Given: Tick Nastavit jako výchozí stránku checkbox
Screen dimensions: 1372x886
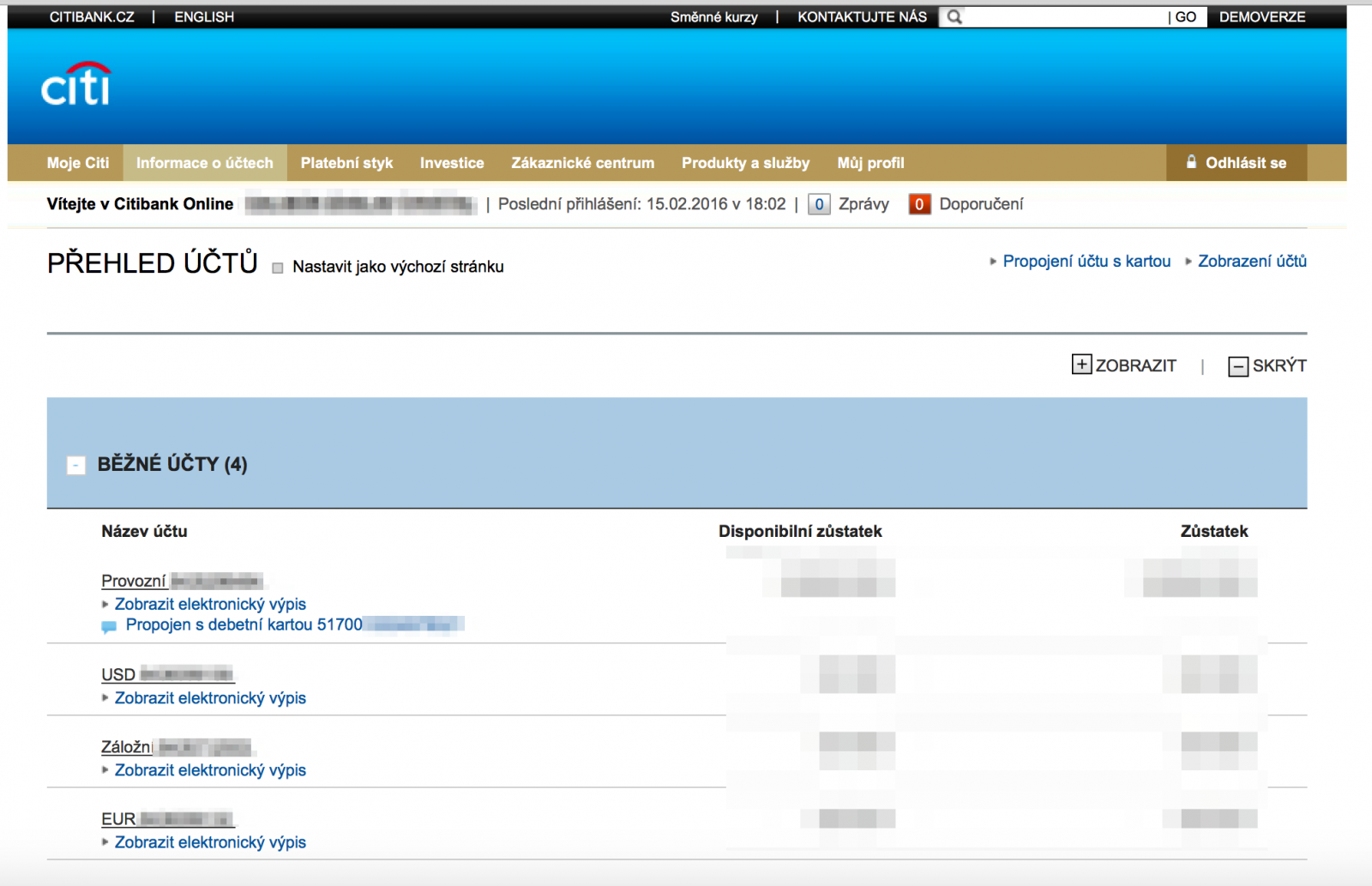Looking at the screenshot, I should click(x=278, y=268).
